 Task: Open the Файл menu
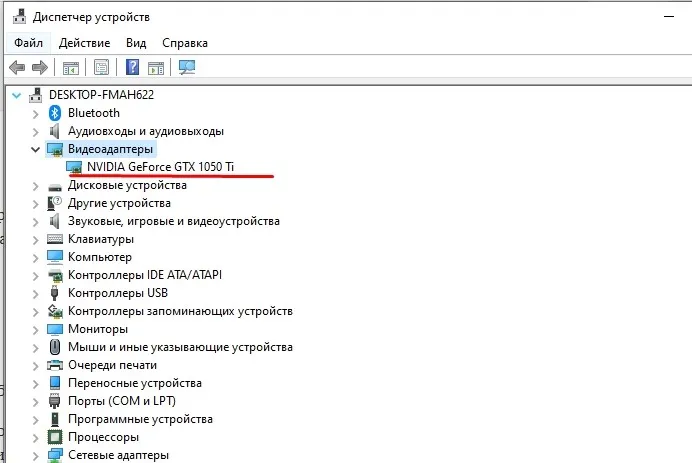pos(28,43)
